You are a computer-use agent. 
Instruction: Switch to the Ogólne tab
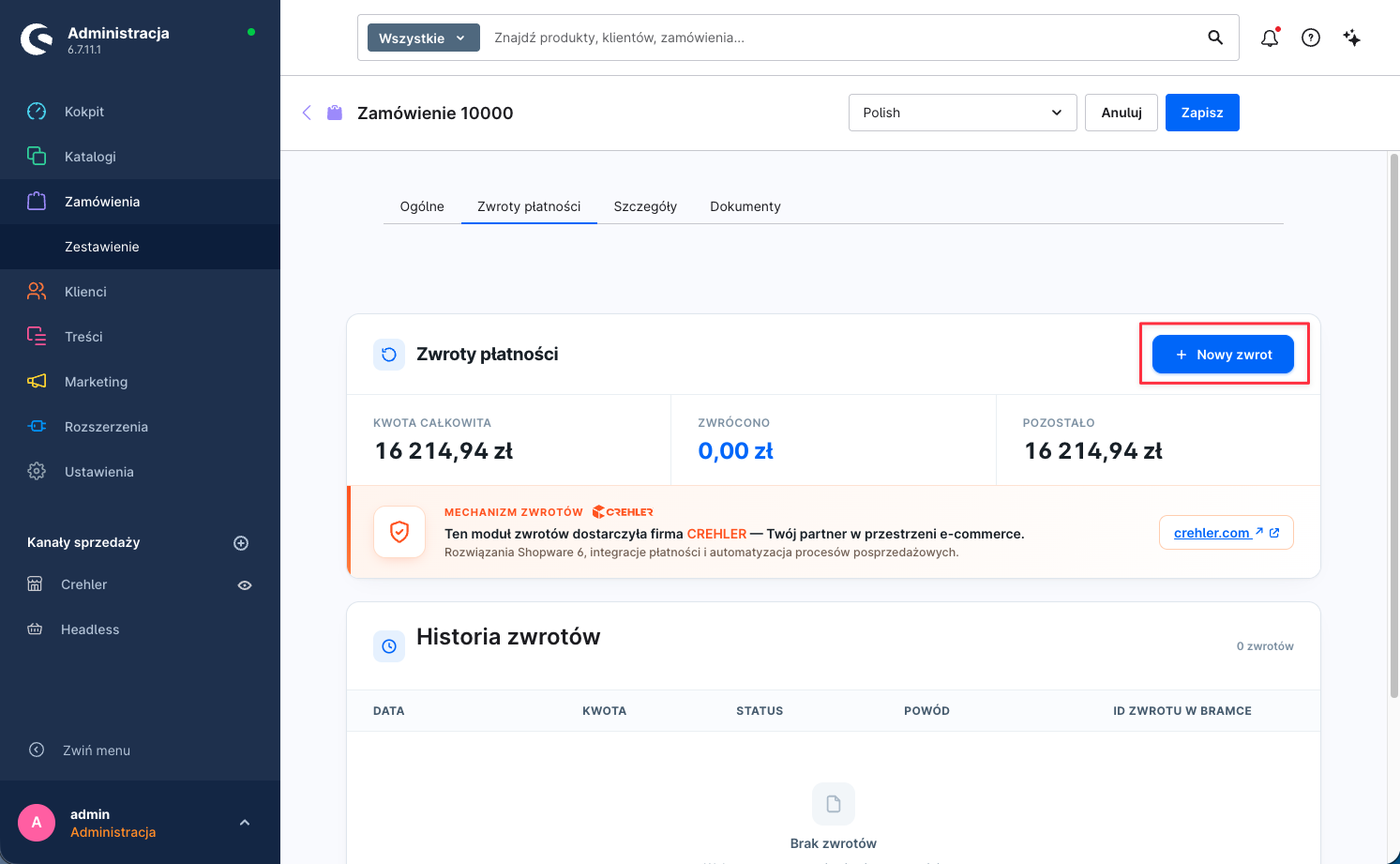click(422, 206)
